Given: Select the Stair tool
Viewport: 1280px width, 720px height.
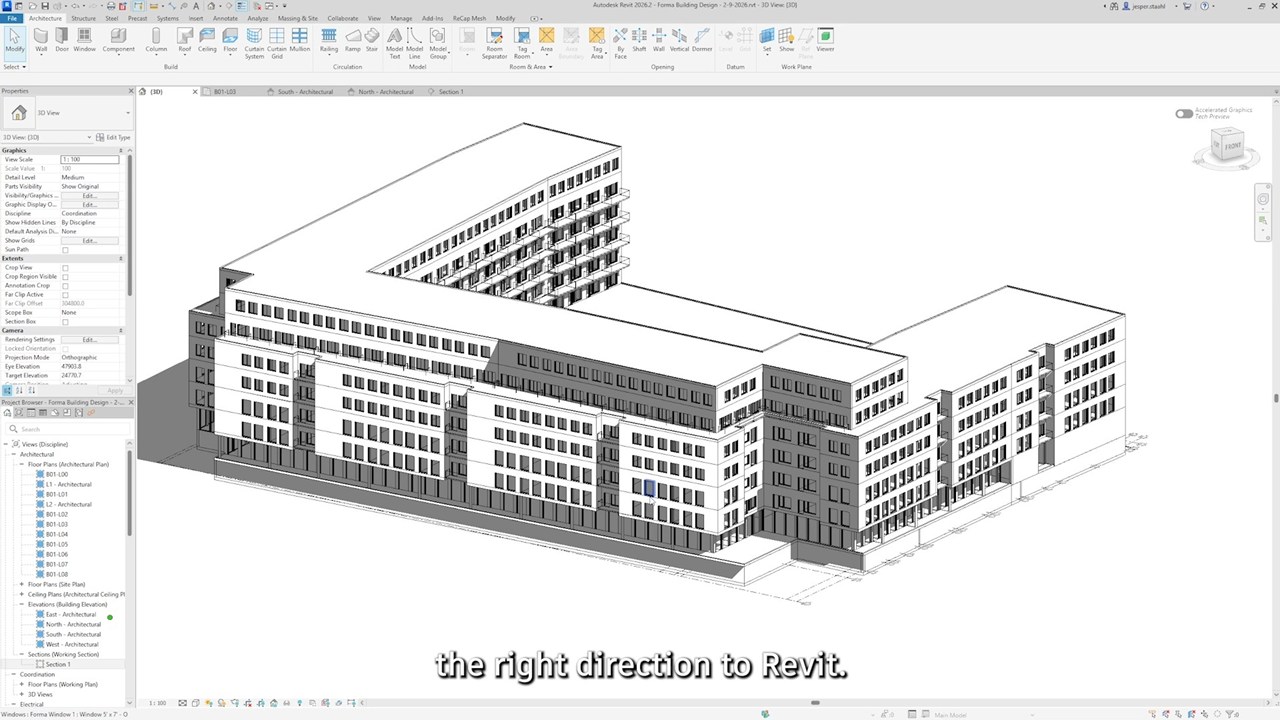Looking at the screenshot, I should 372,40.
